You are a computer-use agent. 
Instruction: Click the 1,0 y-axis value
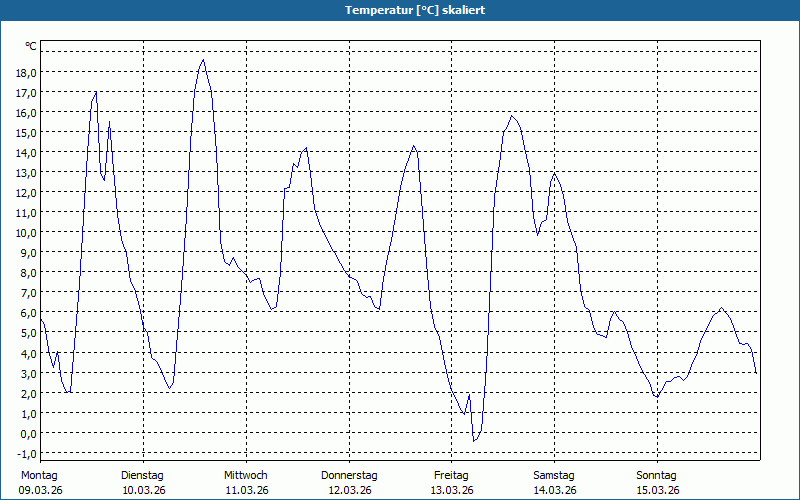[29, 413]
